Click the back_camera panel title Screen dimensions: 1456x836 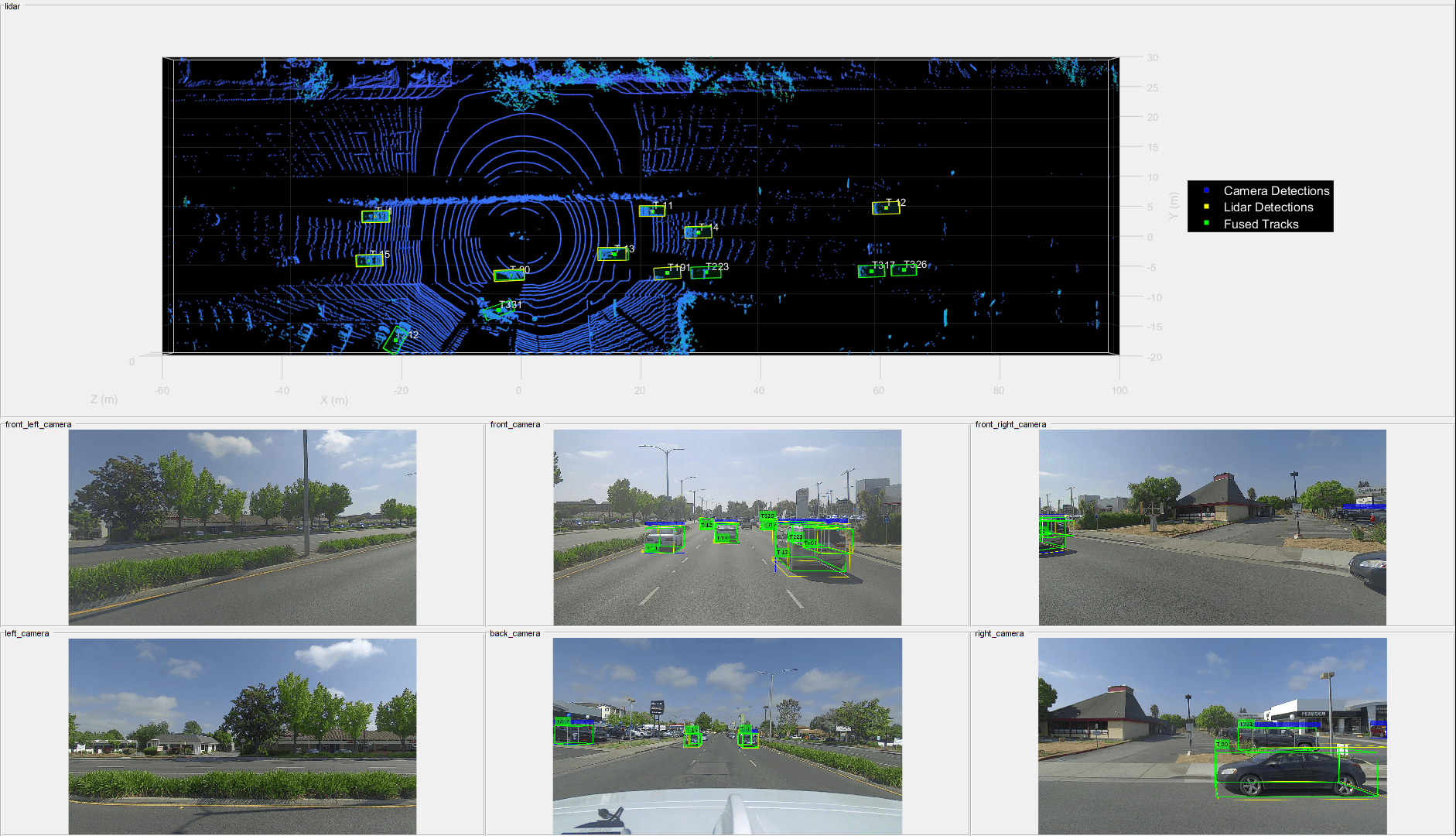(x=515, y=633)
